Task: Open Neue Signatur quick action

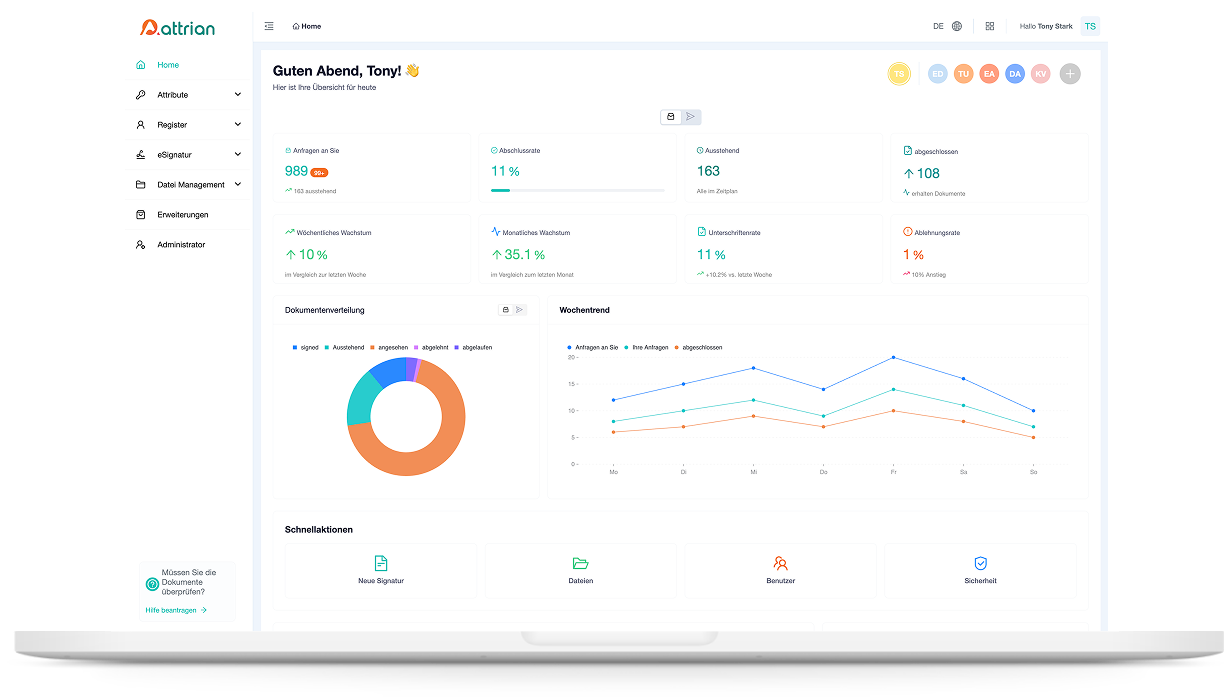Action: pyautogui.click(x=381, y=570)
